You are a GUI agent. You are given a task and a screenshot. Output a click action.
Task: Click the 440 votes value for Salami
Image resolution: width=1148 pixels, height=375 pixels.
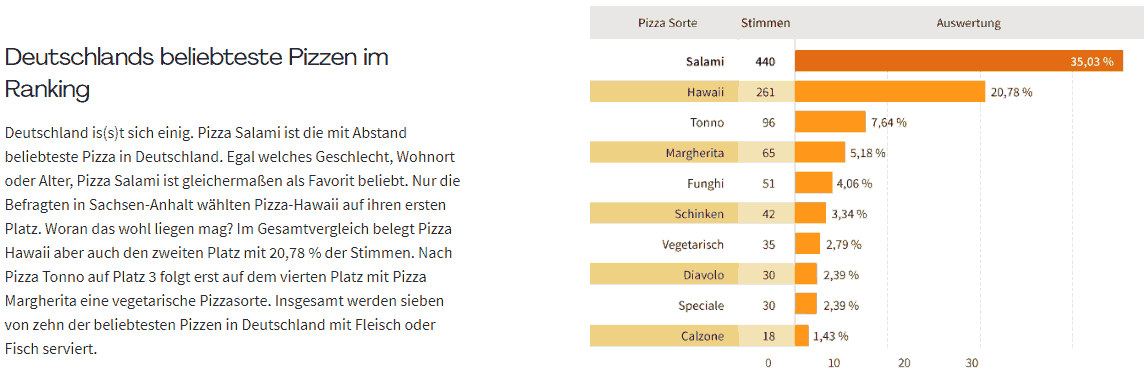[x=766, y=62]
